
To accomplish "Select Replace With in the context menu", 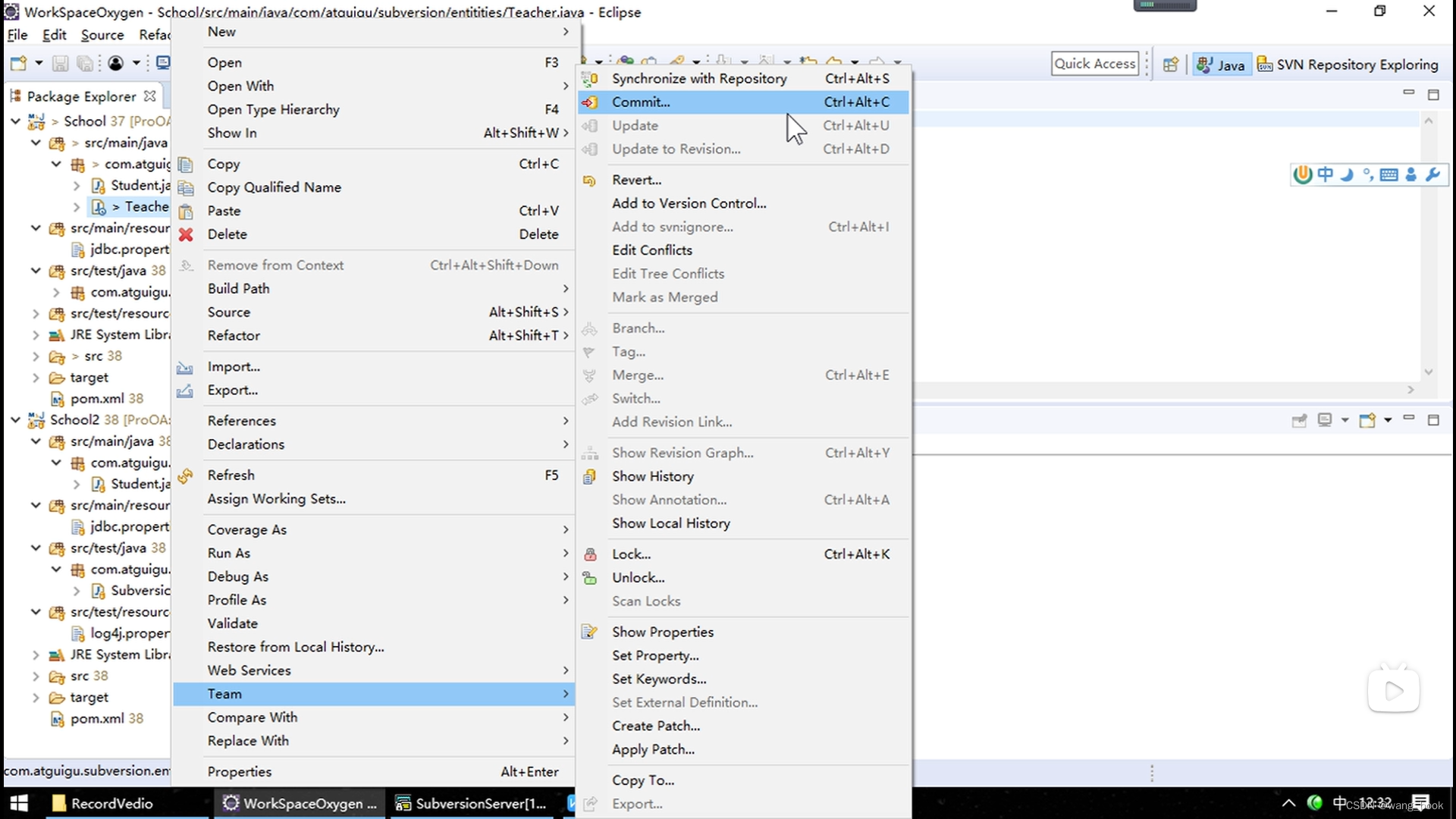I will [x=374, y=741].
